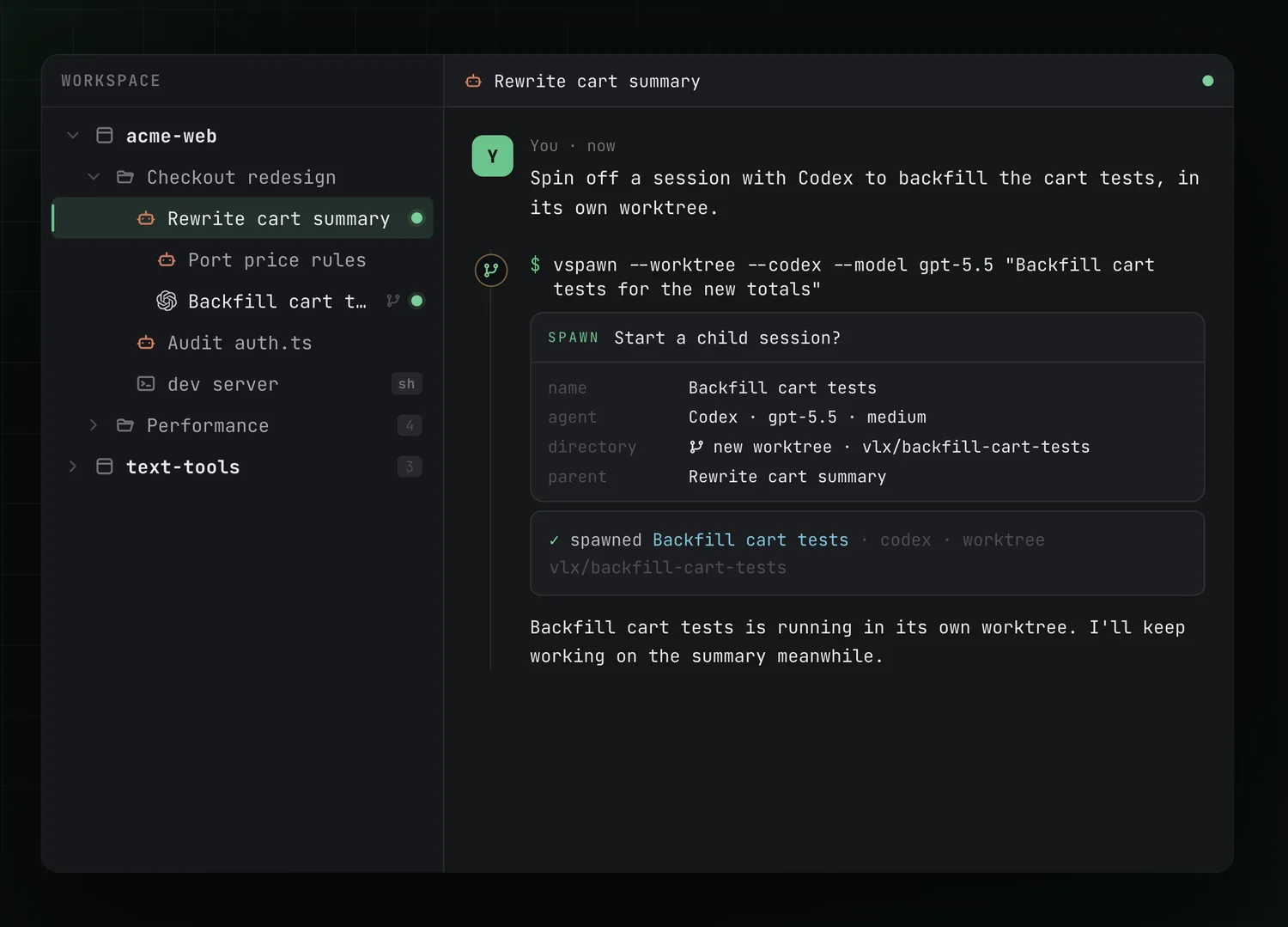1288x927 pixels.
Task: Click the sh badge on dev server
Action: 407,384
